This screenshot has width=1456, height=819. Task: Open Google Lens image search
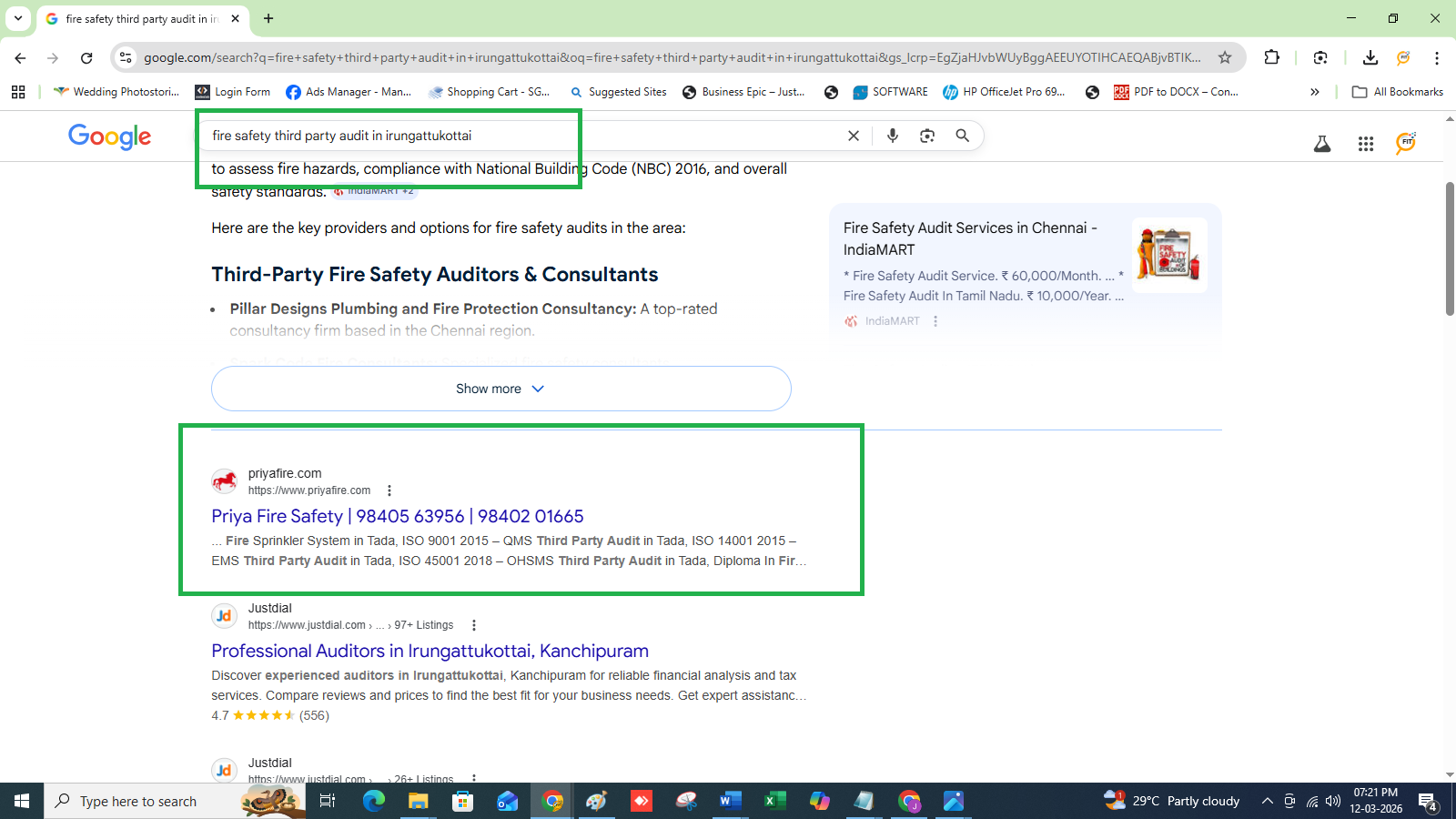926,136
